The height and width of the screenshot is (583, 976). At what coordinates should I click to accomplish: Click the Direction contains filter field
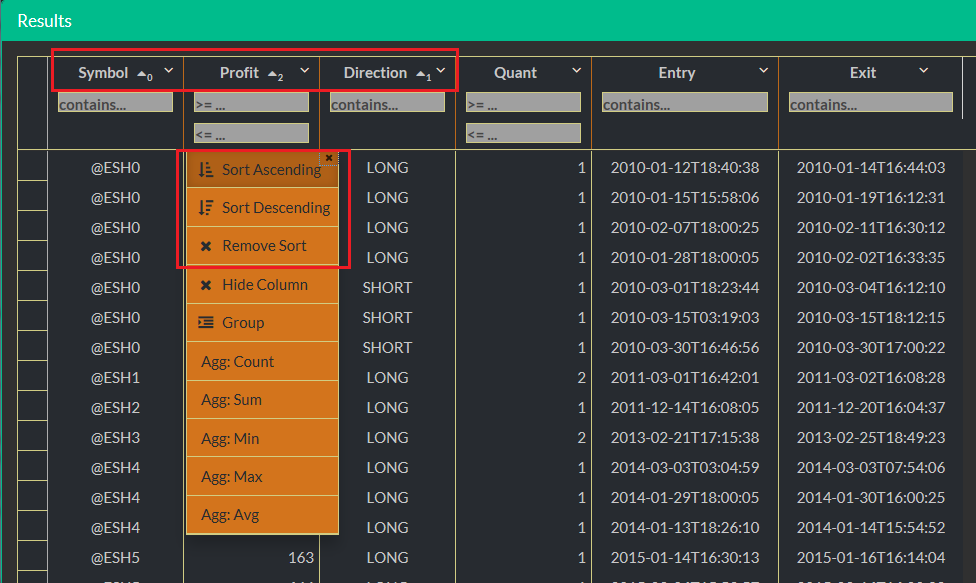[x=387, y=103]
